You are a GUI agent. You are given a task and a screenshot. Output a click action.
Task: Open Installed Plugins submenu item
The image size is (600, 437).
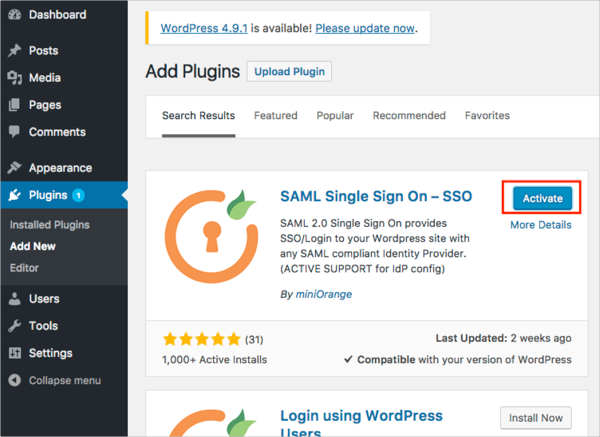tap(49, 225)
